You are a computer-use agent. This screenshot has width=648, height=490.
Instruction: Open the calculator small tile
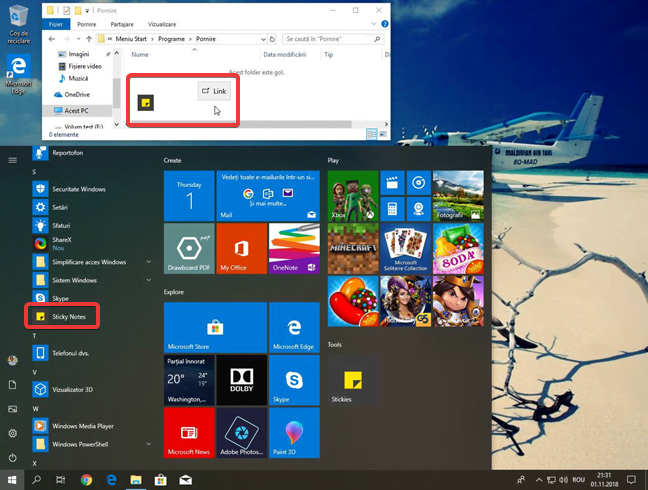coord(392,209)
